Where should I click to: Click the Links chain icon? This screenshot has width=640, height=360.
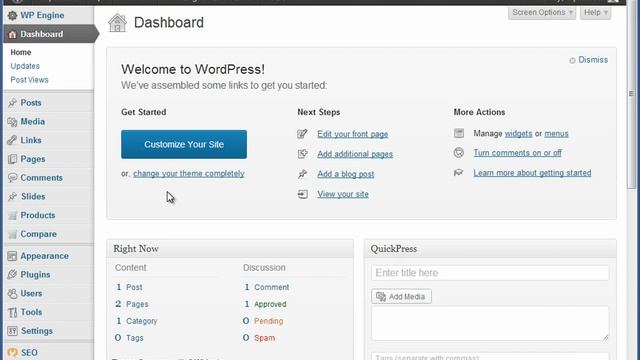(12, 140)
